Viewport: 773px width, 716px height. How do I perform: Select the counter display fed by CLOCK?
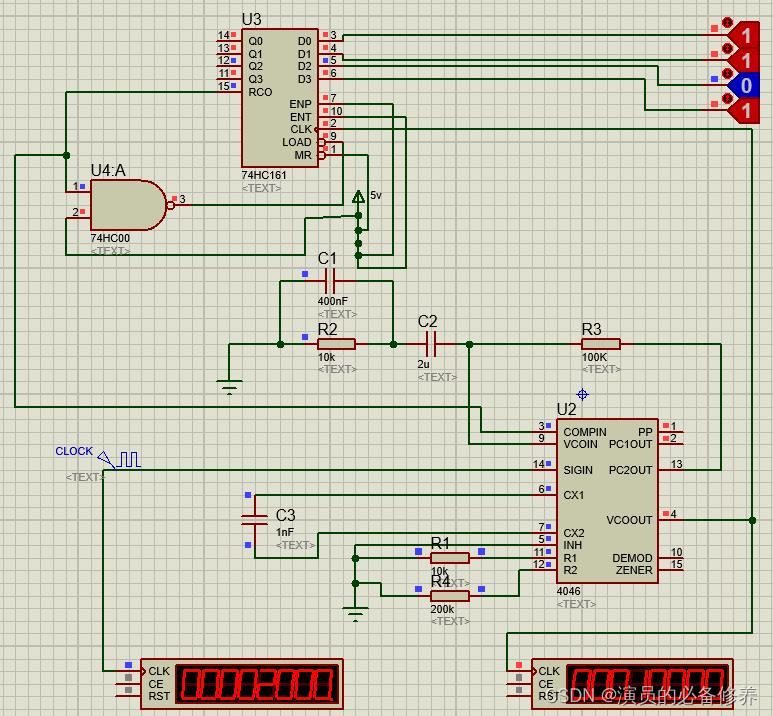pos(242,684)
